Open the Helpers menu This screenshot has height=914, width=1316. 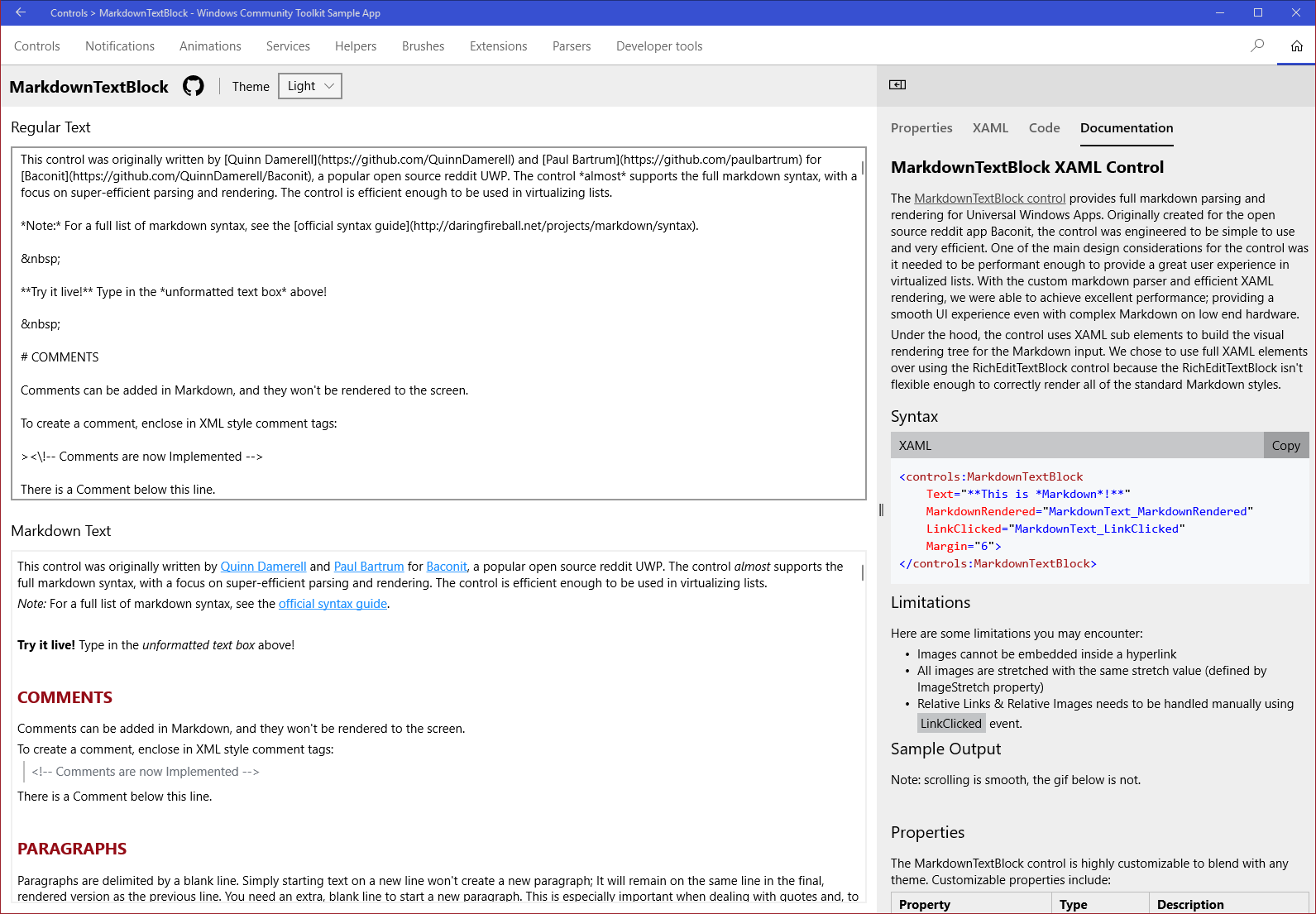(x=356, y=46)
